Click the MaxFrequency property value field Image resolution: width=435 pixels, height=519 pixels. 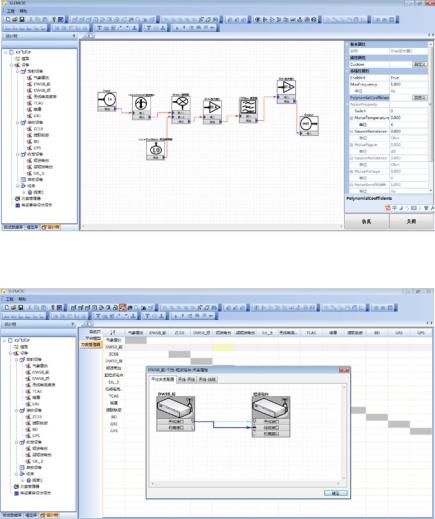[409, 84]
